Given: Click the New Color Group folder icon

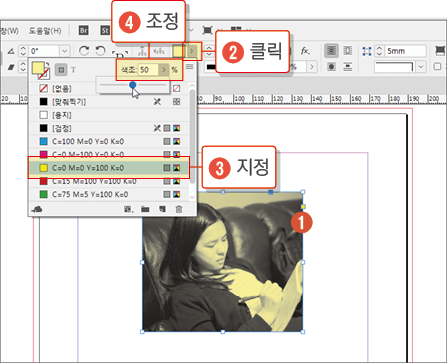Looking at the screenshot, I should coord(145,209).
